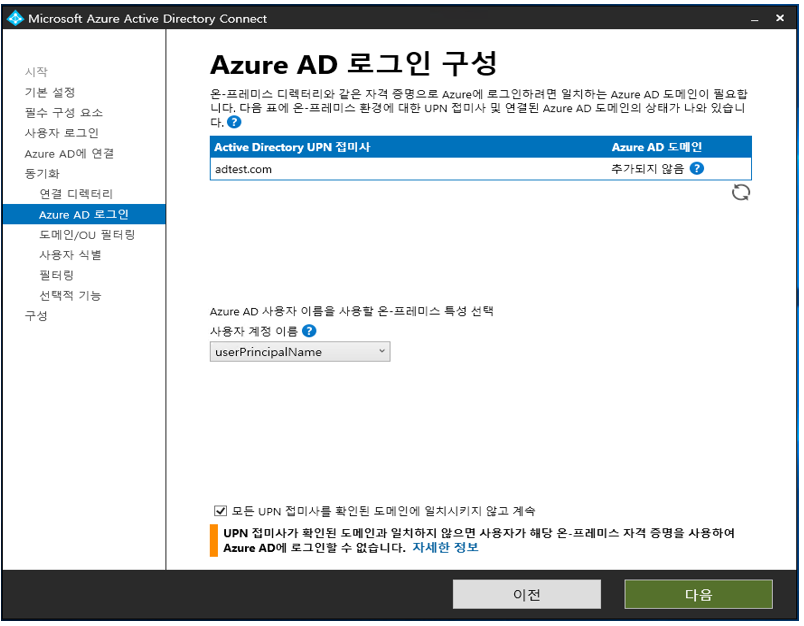The height and width of the screenshot is (626, 804).
Task: Click the adtest.com table cell
Action: pos(244,169)
